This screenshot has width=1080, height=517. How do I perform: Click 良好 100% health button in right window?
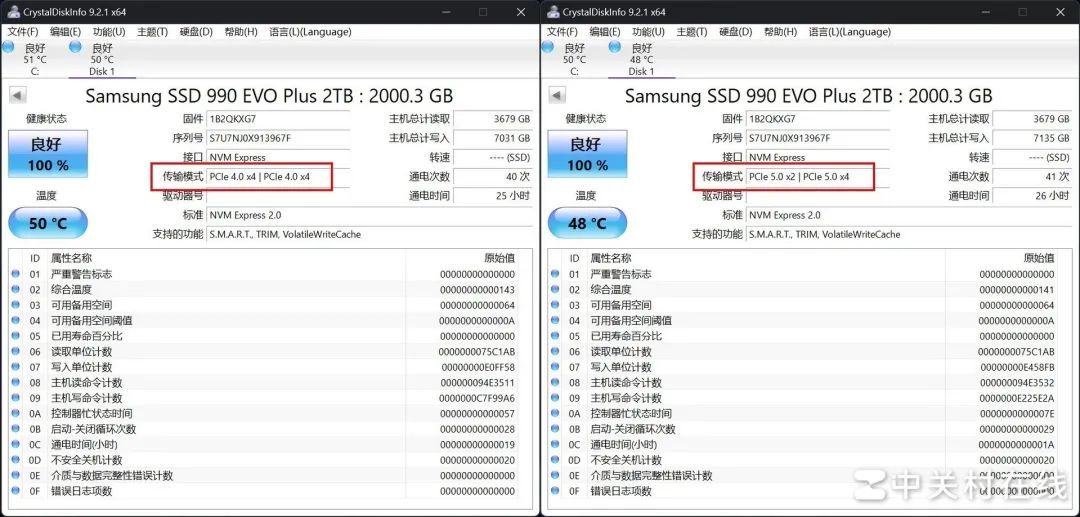[588, 154]
